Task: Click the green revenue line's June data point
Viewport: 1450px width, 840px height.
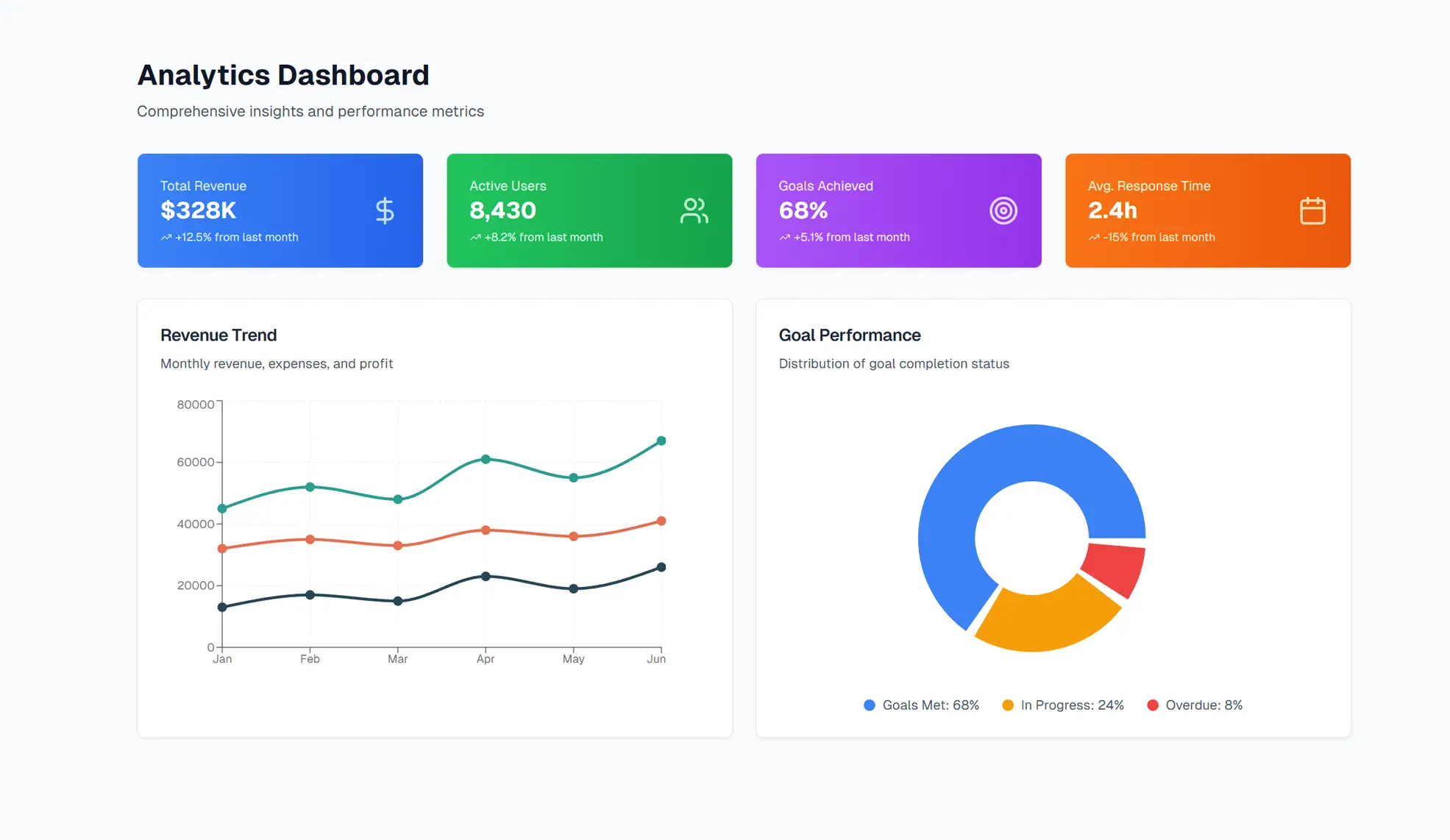Action: click(660, 441)
